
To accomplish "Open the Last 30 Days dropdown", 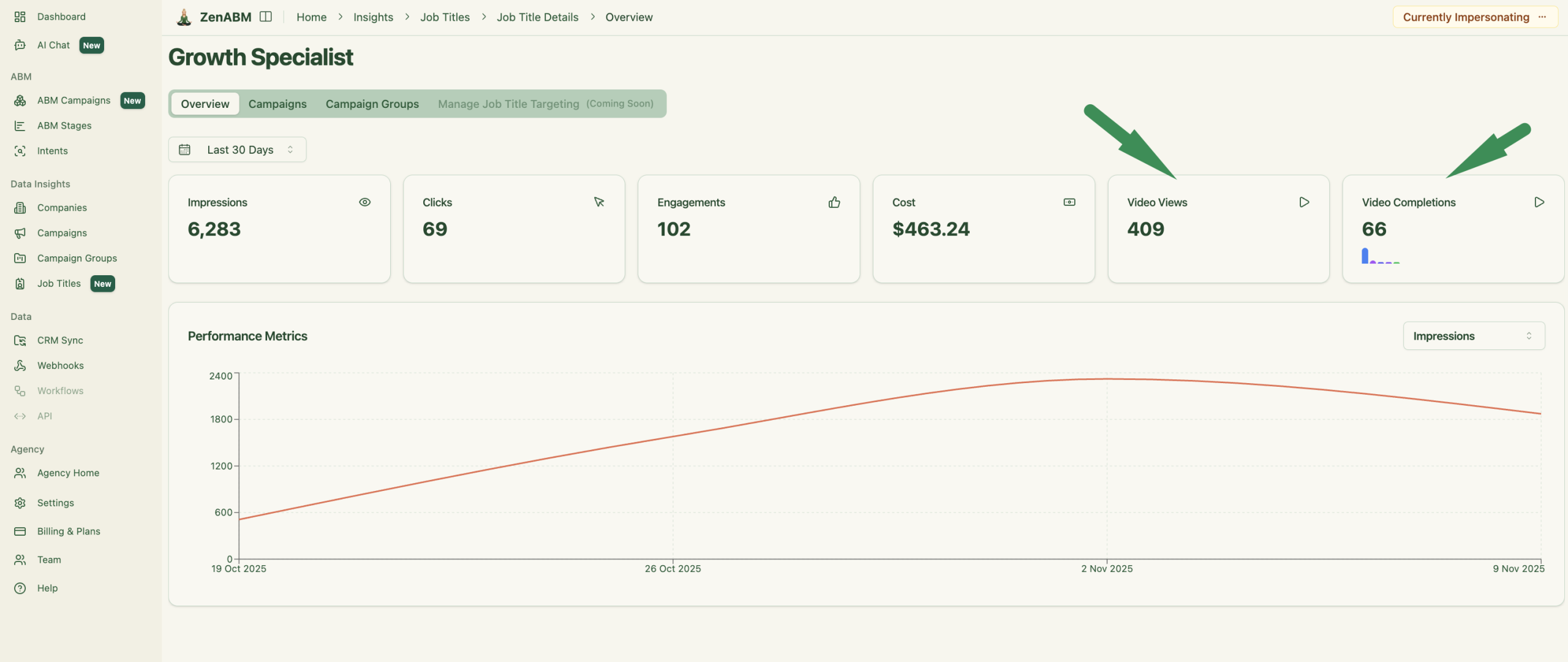I will [x=240, y=149].
